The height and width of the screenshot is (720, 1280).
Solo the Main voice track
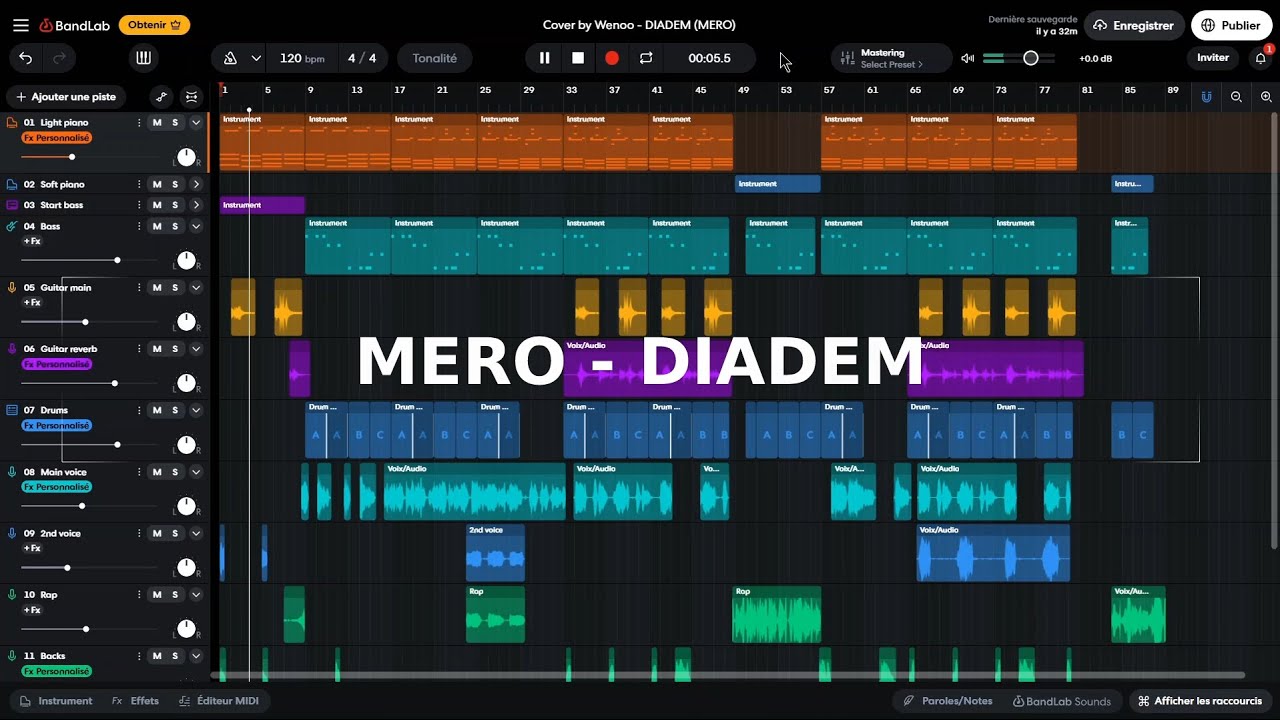point(175,471)
